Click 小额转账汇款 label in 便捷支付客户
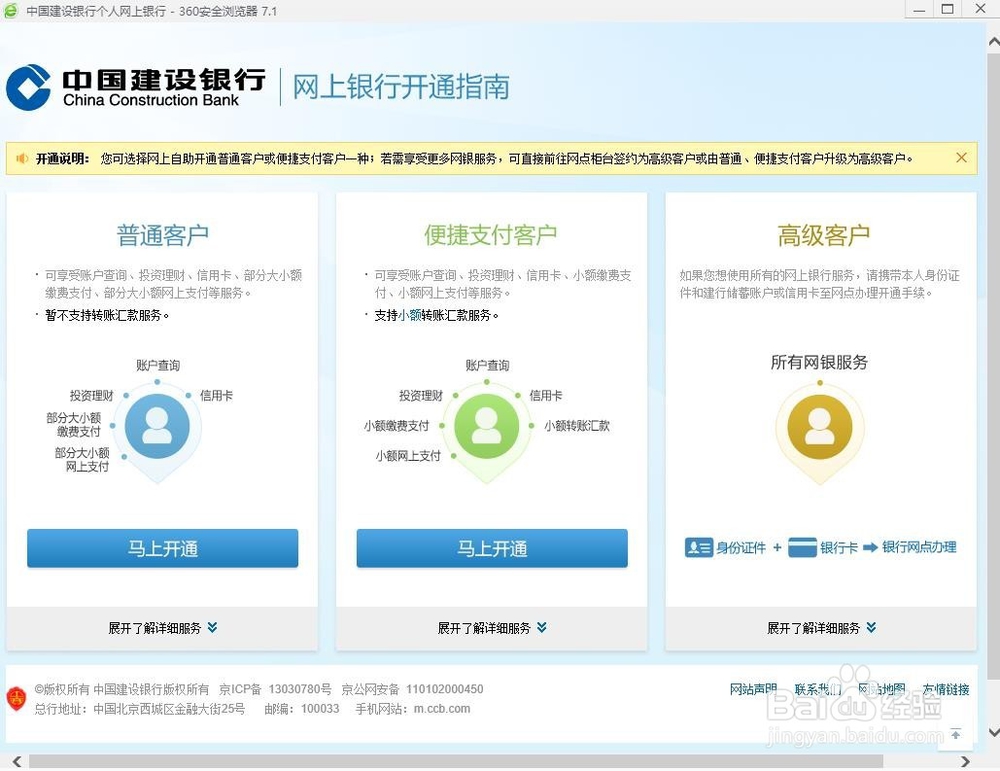1000x771 pixels. (x=577, y=426)
